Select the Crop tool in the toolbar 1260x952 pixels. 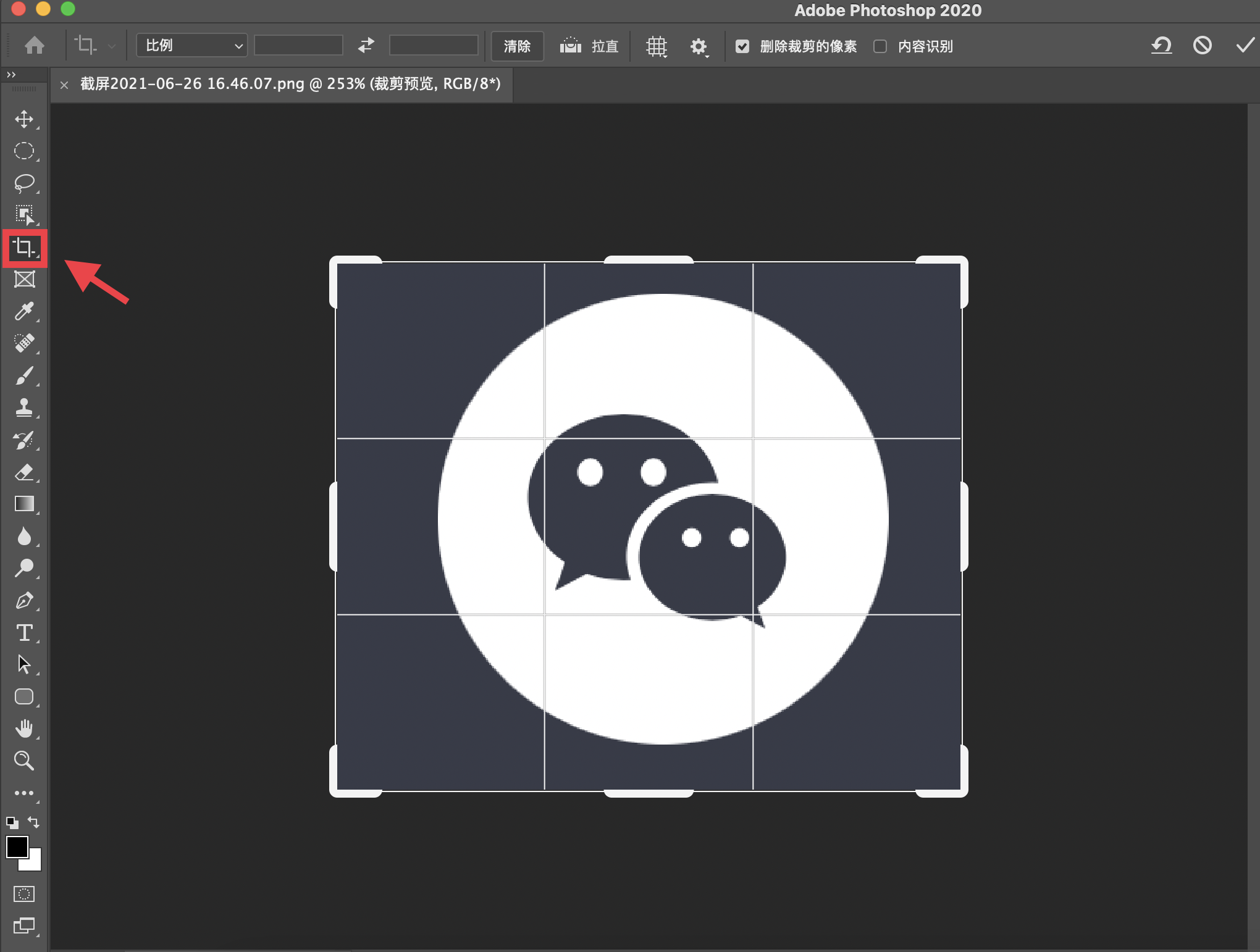(24, 248)
